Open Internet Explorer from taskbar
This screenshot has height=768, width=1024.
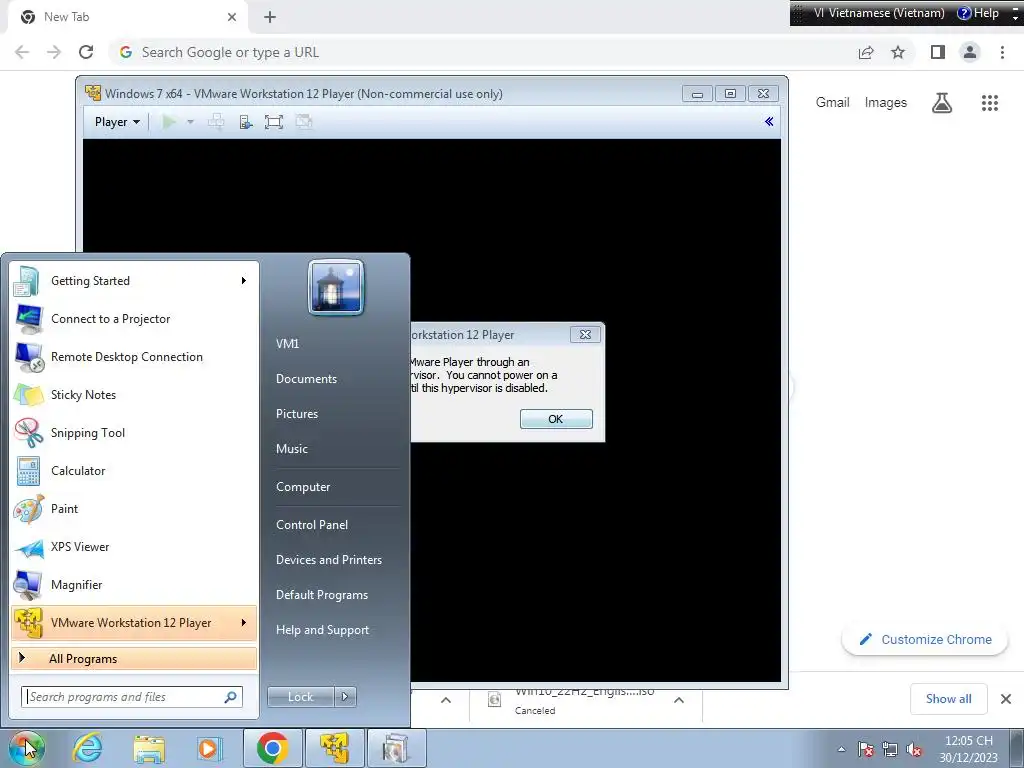pos(88,748)
